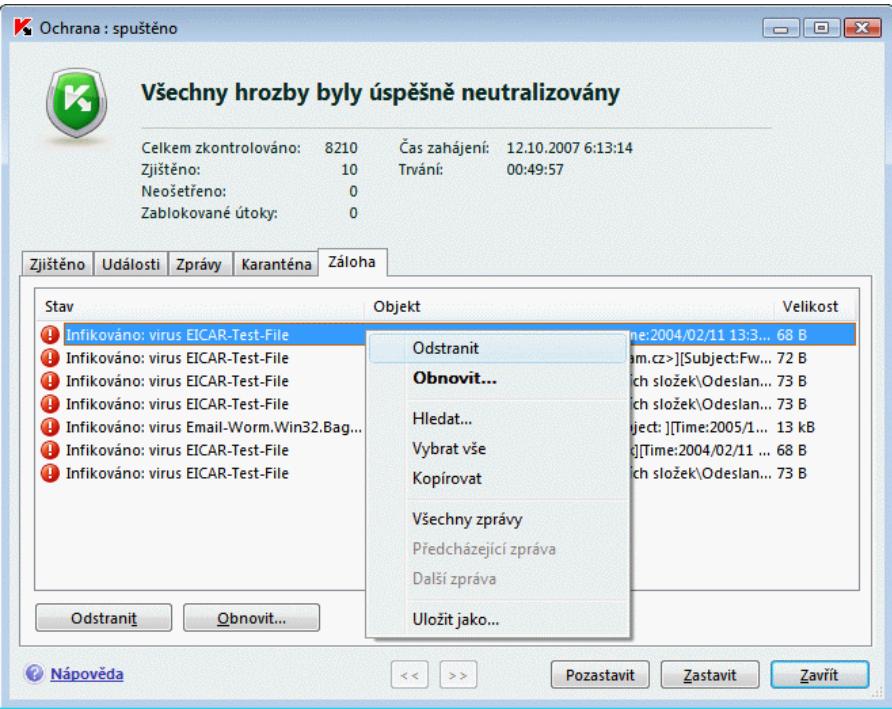Switch to the Zjištěno tab
892x709 pixels.
[x=57, y=265]
